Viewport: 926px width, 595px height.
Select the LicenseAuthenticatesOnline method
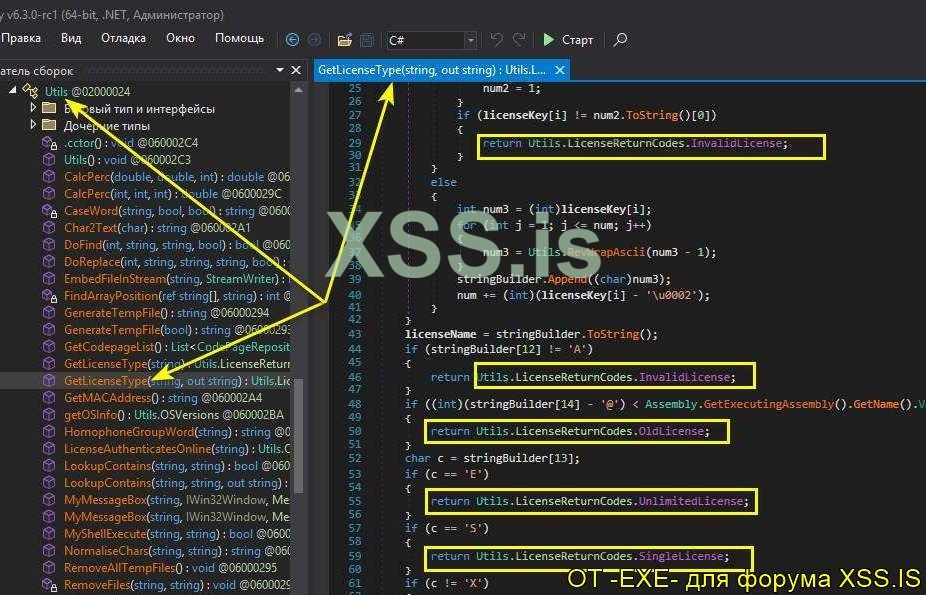(x=177, y=449)
